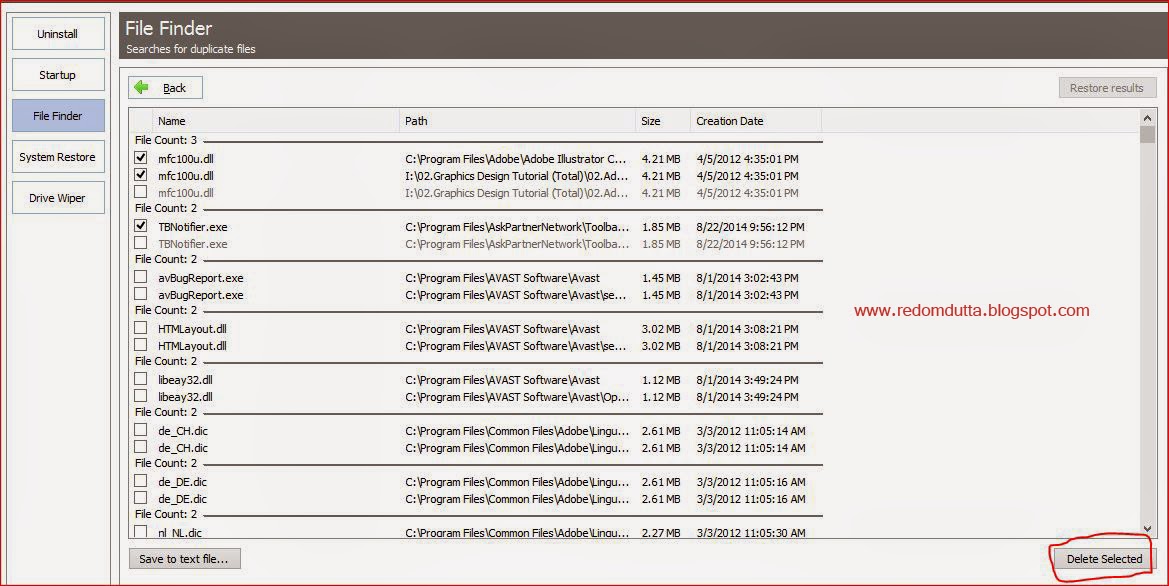
Task: Open the System Restore section
Action: coord(57,157)
